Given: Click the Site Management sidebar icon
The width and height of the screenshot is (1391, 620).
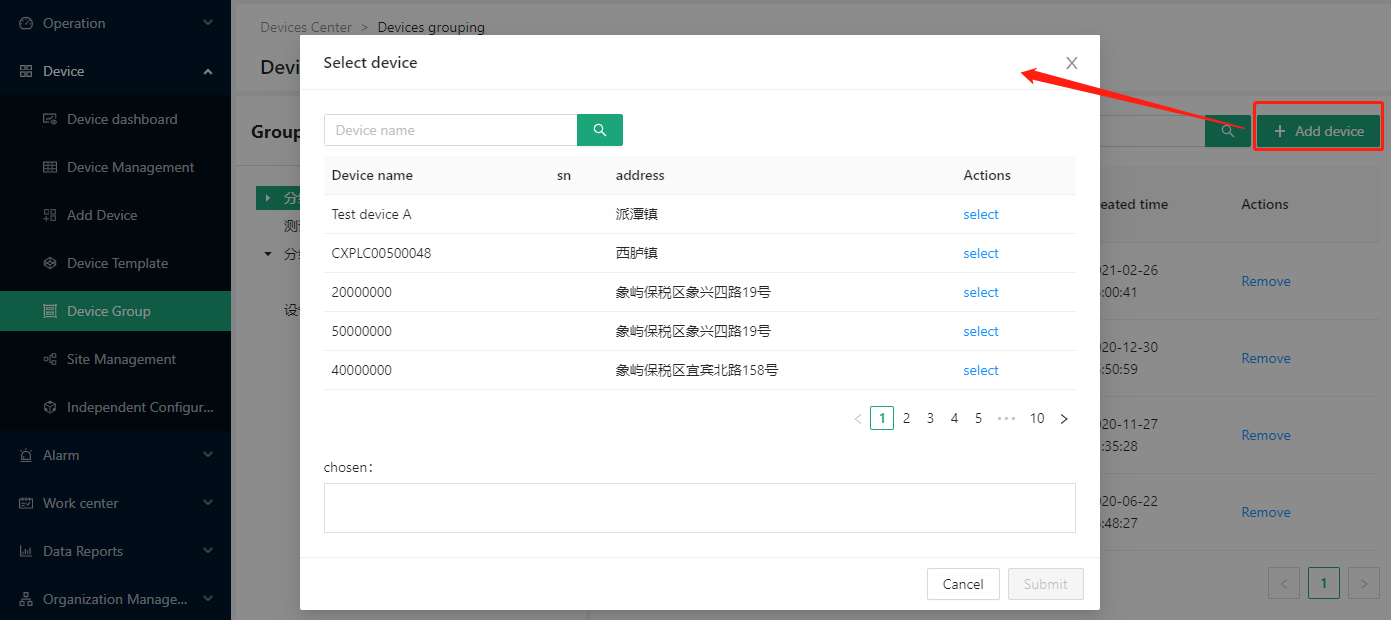Looking at the screenshot, I should pyautogui.click(x=50, y=359).
